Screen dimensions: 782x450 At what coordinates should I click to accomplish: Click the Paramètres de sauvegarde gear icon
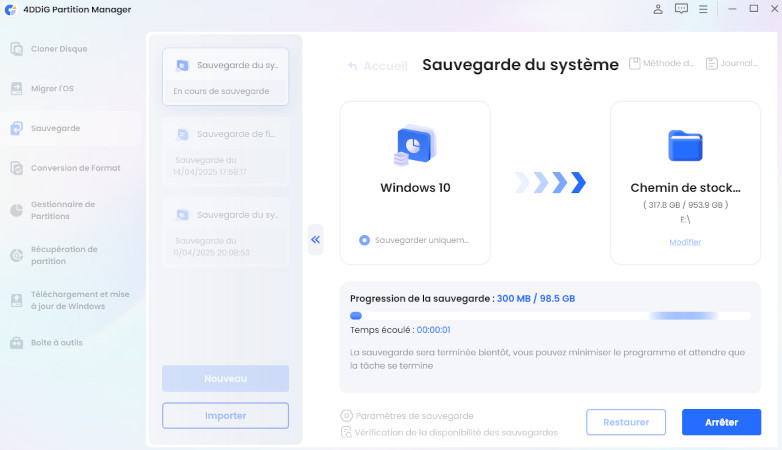click(x=346, y=416)
